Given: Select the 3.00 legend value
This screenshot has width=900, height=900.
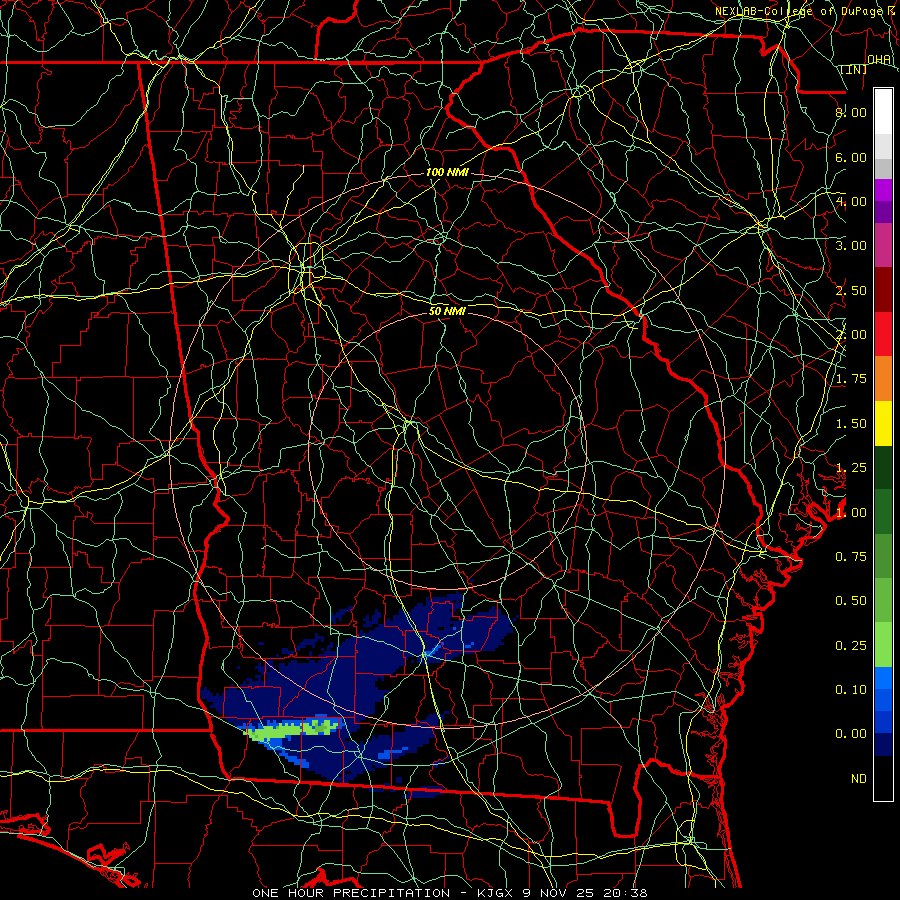Looking at the screenshot, I should (851, 246).
